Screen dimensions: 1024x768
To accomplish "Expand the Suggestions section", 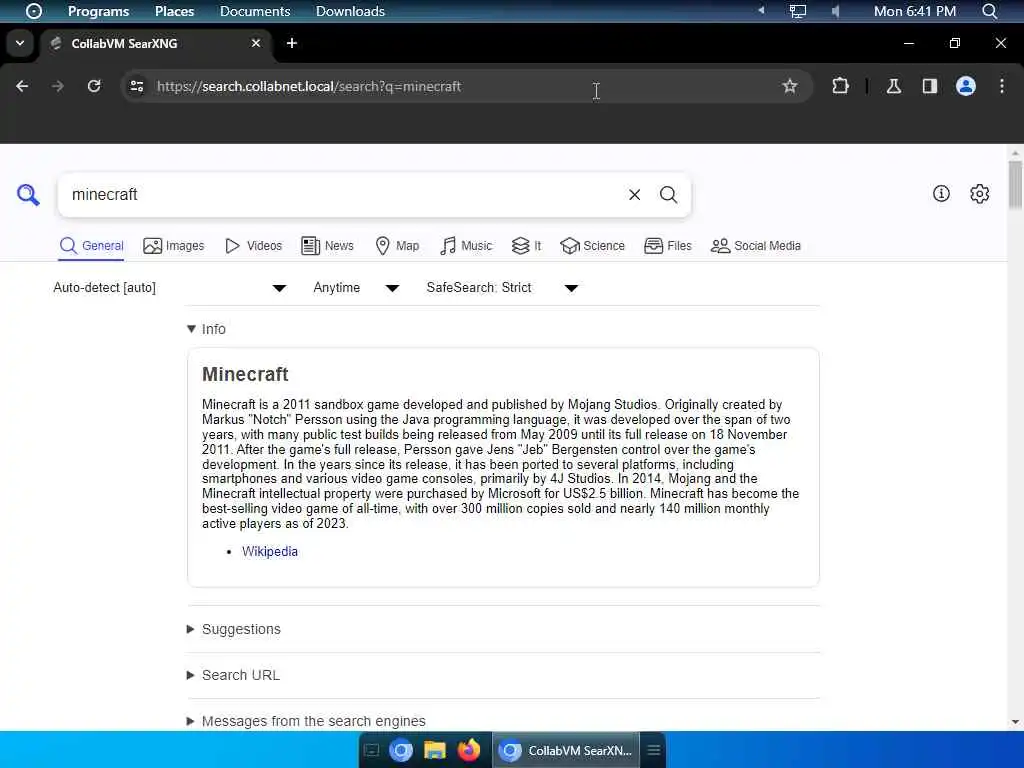I will click(234, 629).
